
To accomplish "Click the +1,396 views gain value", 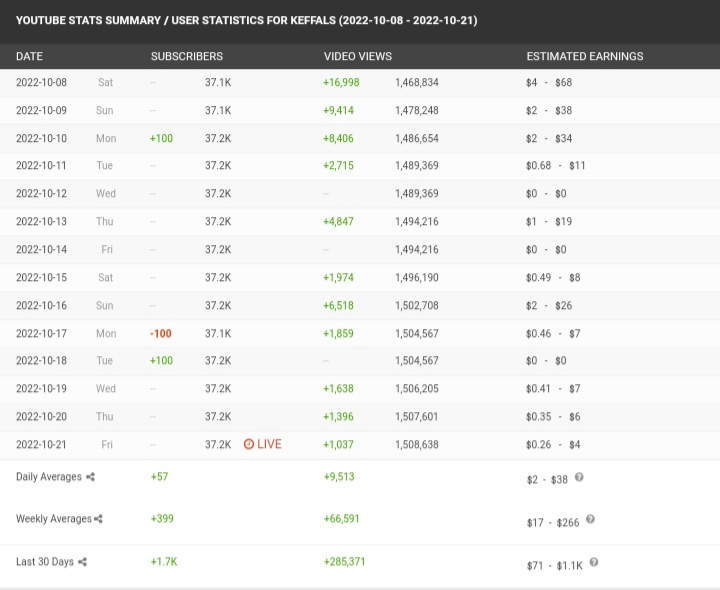I will 338,417.
